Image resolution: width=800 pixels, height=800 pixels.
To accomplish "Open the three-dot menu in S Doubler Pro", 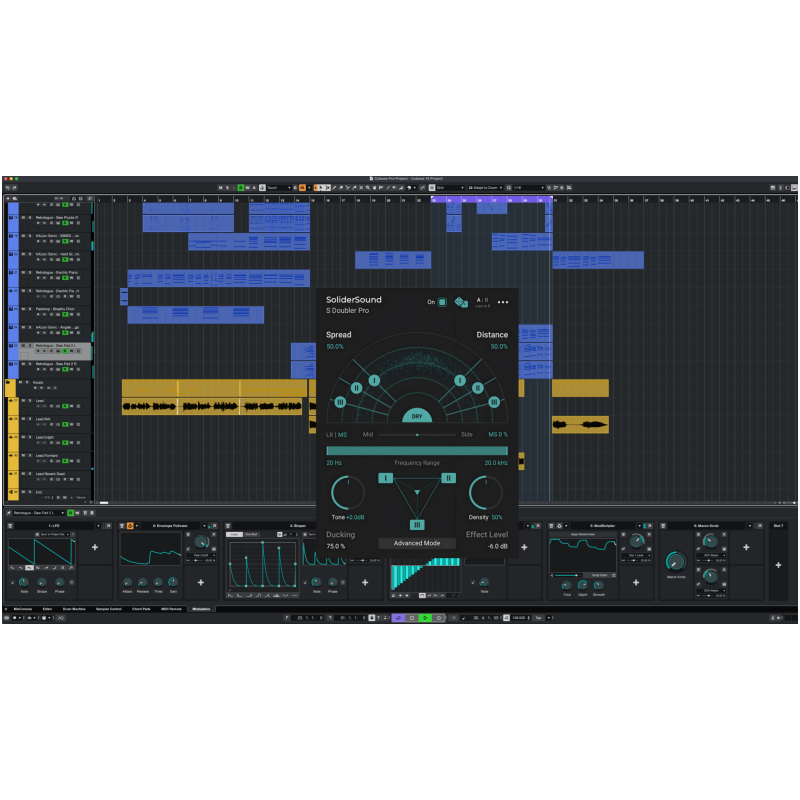I will pos(503,302).
